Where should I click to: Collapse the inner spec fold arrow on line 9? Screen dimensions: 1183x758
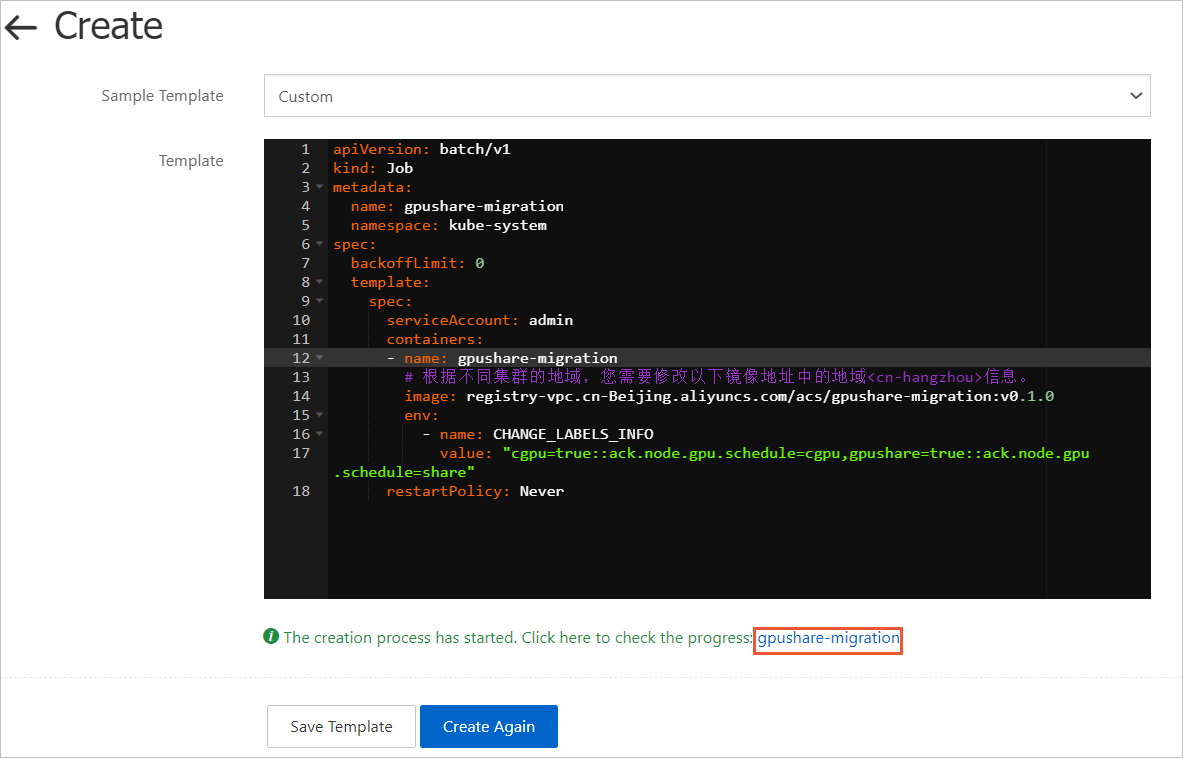[x=320, y=301]
